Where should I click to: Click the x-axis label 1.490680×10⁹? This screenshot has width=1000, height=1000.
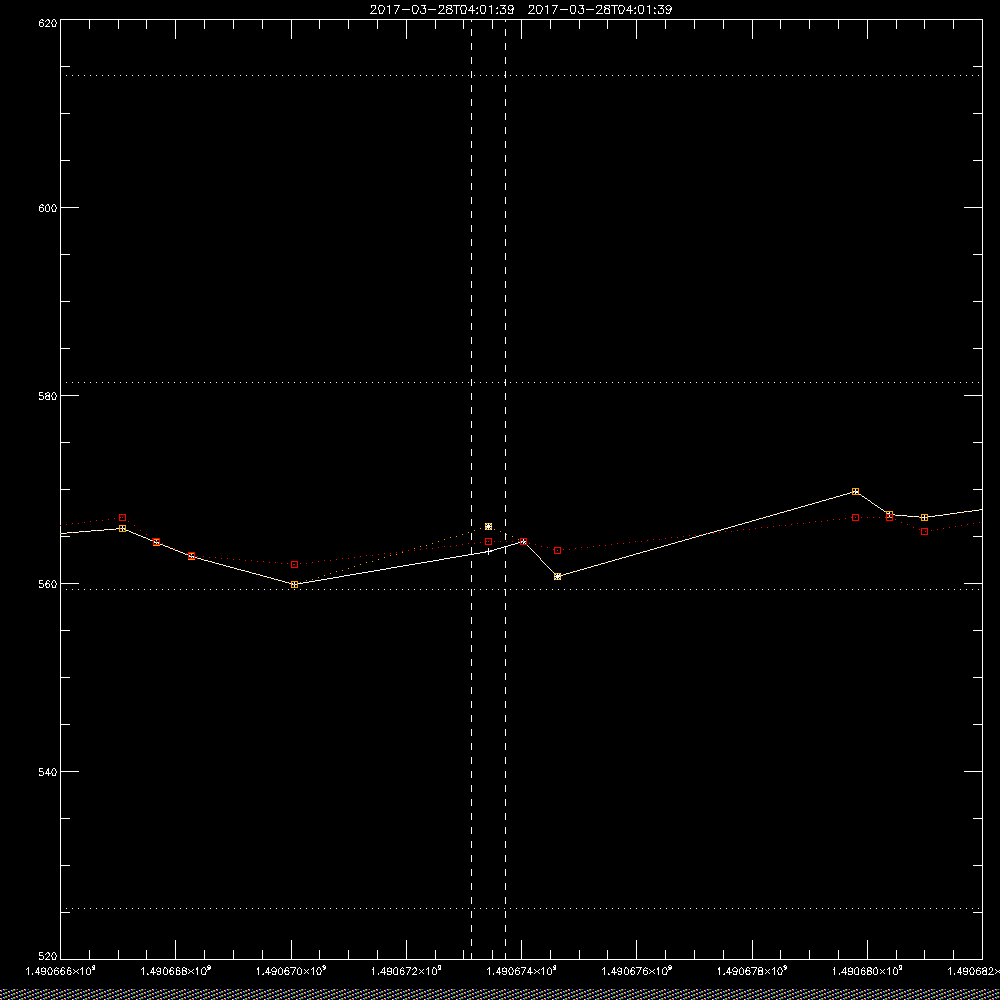coord(867,971)
